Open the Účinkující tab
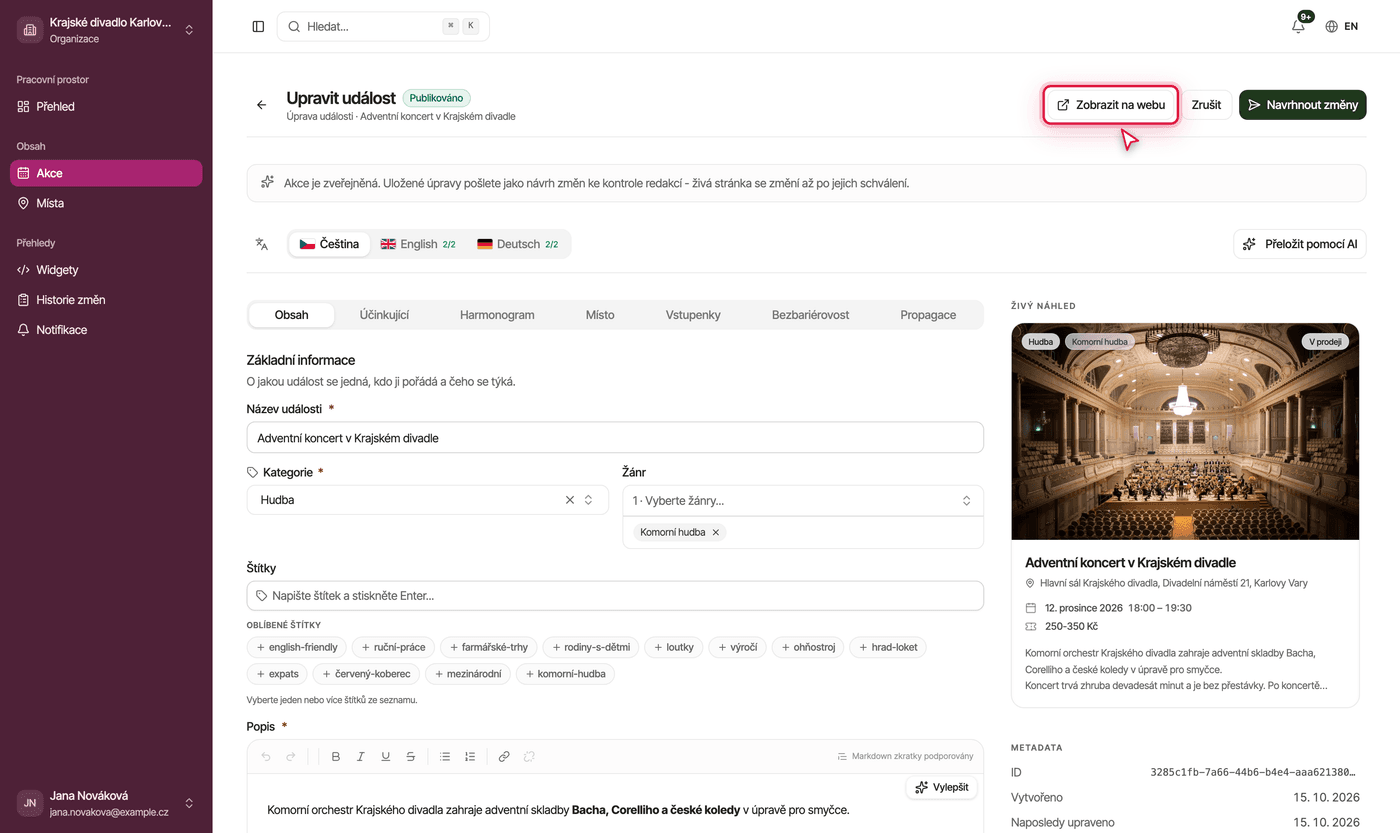Viewport: 1400px width, 833px height. click(384, 315)
